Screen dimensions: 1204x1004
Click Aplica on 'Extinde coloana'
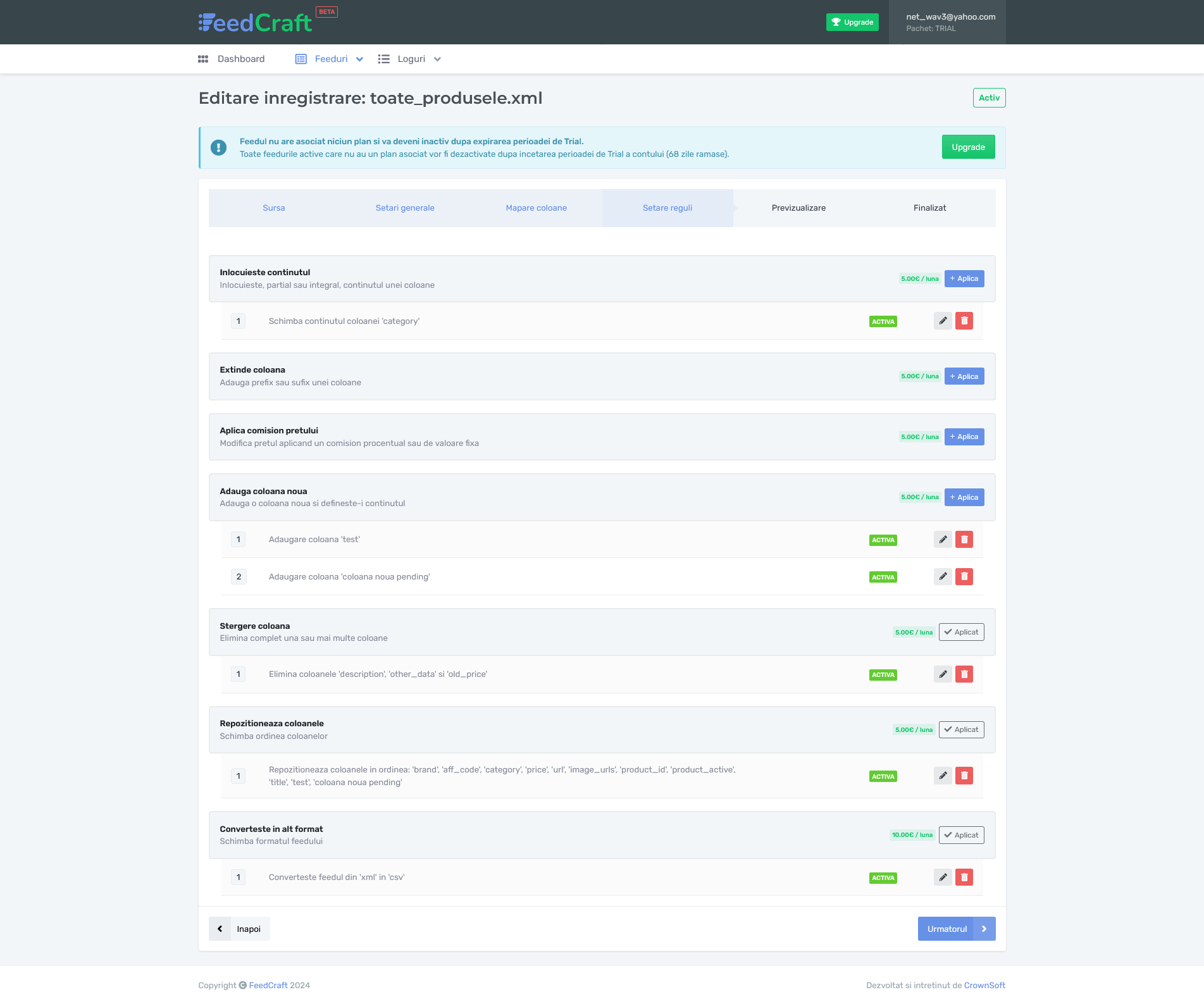[964, 376]
